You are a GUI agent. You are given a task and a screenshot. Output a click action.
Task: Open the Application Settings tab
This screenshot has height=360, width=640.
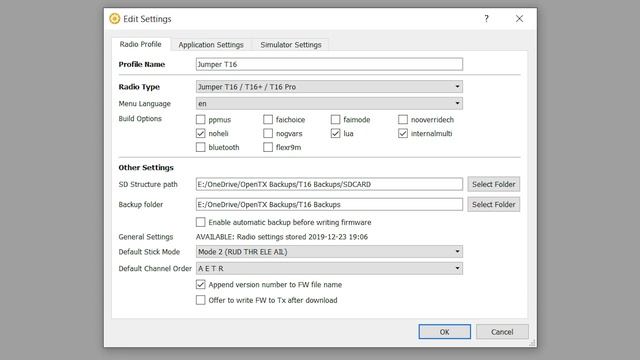pyautogui.click(x=211, y=44)
